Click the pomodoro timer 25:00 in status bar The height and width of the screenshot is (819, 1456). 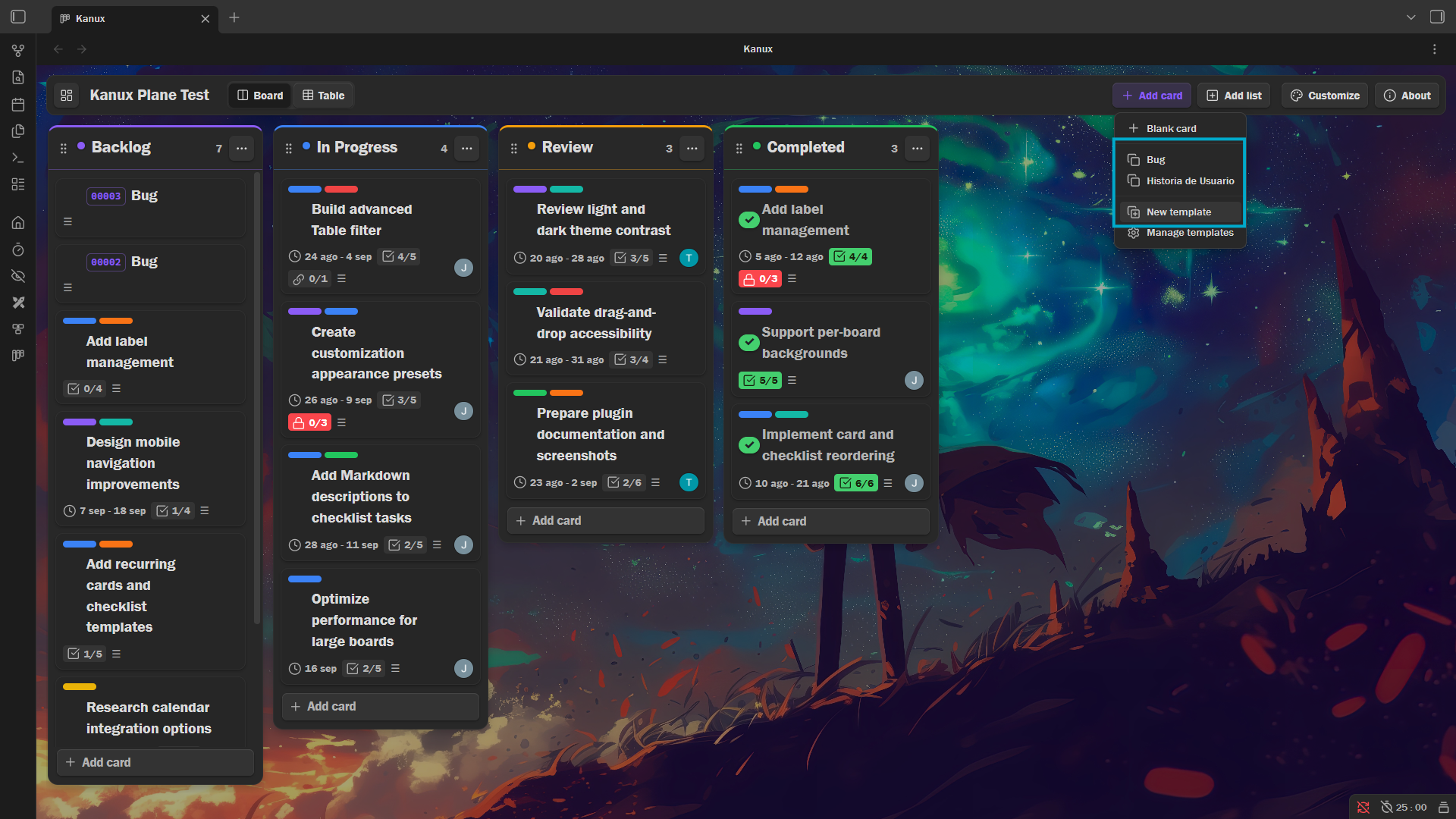(x=1404, y=808)
